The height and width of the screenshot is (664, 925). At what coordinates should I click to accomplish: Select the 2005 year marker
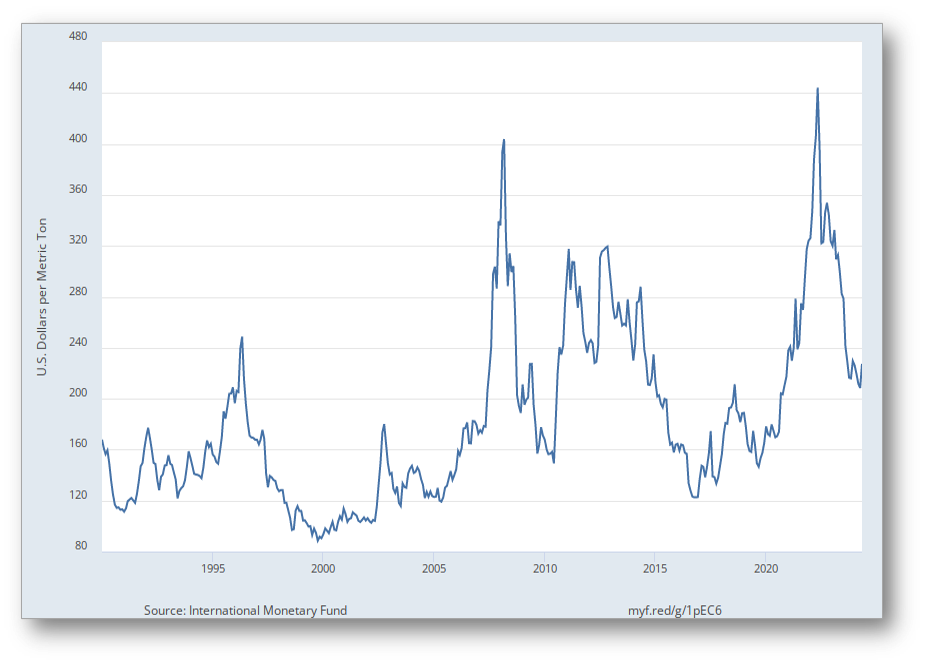tap(434, 569)
